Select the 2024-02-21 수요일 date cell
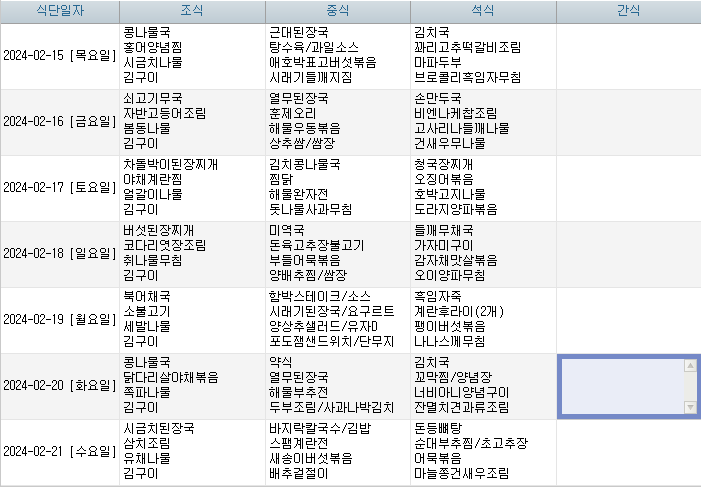Screen dimensions: 701x488 [60, 452]
